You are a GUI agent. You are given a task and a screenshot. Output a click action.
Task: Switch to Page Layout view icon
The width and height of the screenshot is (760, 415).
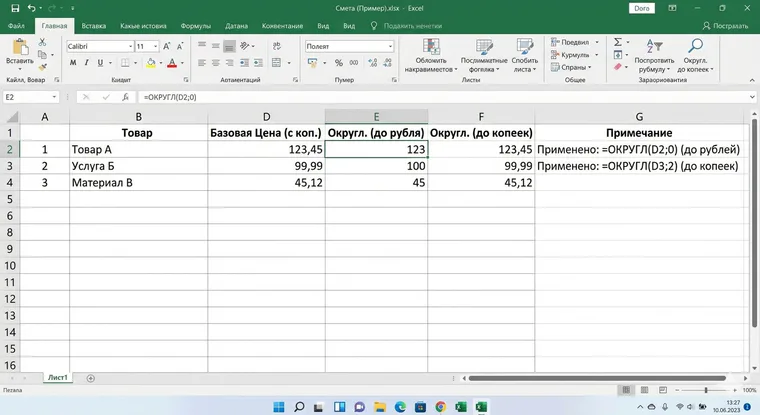click(x=644, y=390)
